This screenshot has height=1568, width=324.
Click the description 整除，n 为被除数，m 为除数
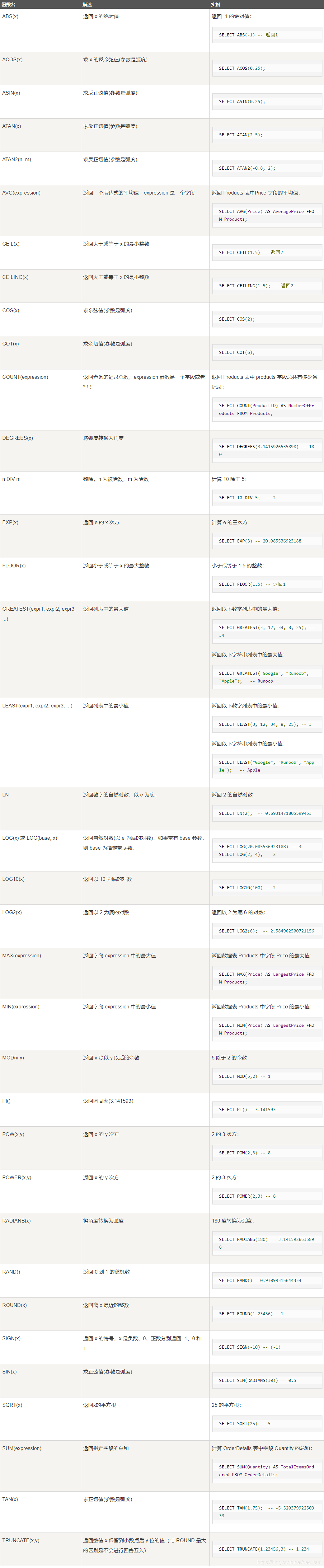click(116, 480)
